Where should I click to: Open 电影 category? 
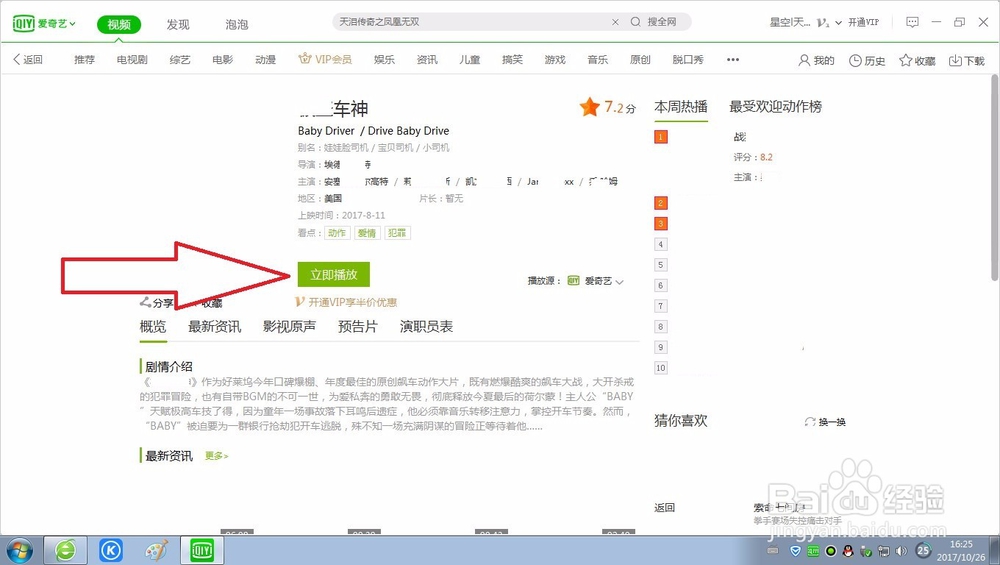click(223, 59)
